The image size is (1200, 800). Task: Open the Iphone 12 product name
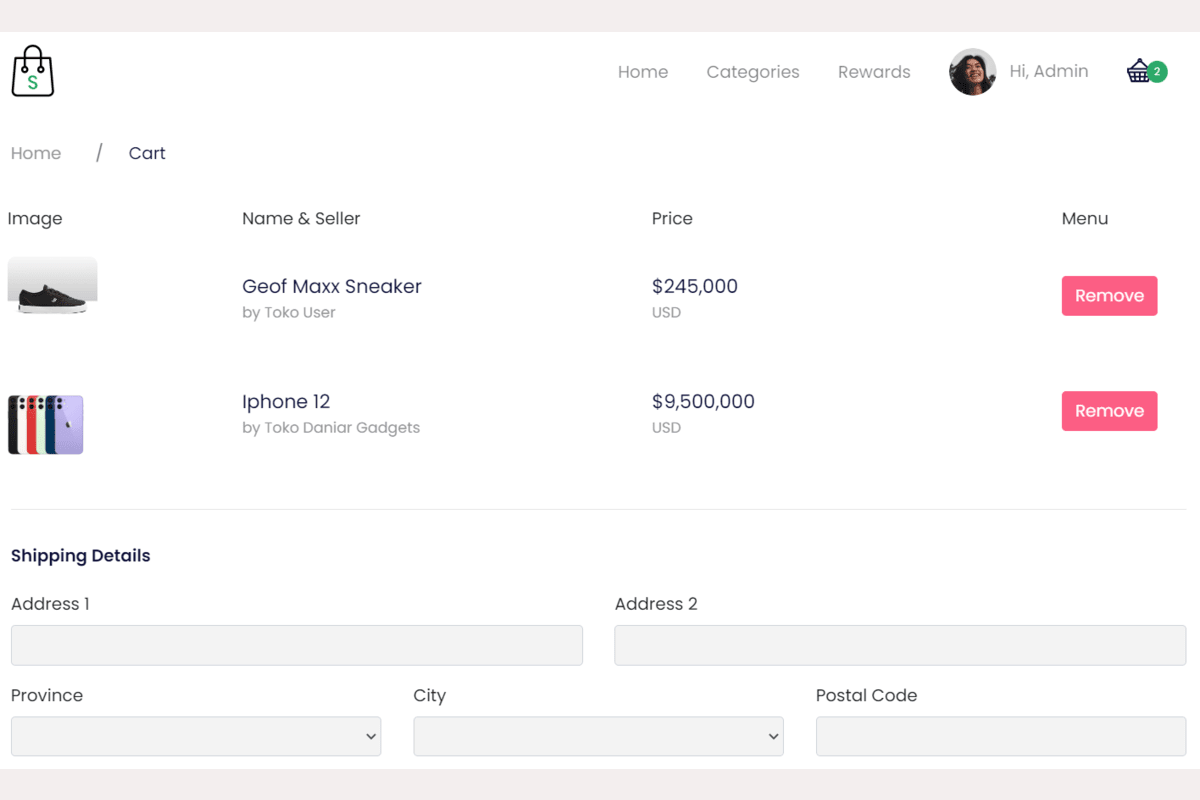tap(286, 401)
